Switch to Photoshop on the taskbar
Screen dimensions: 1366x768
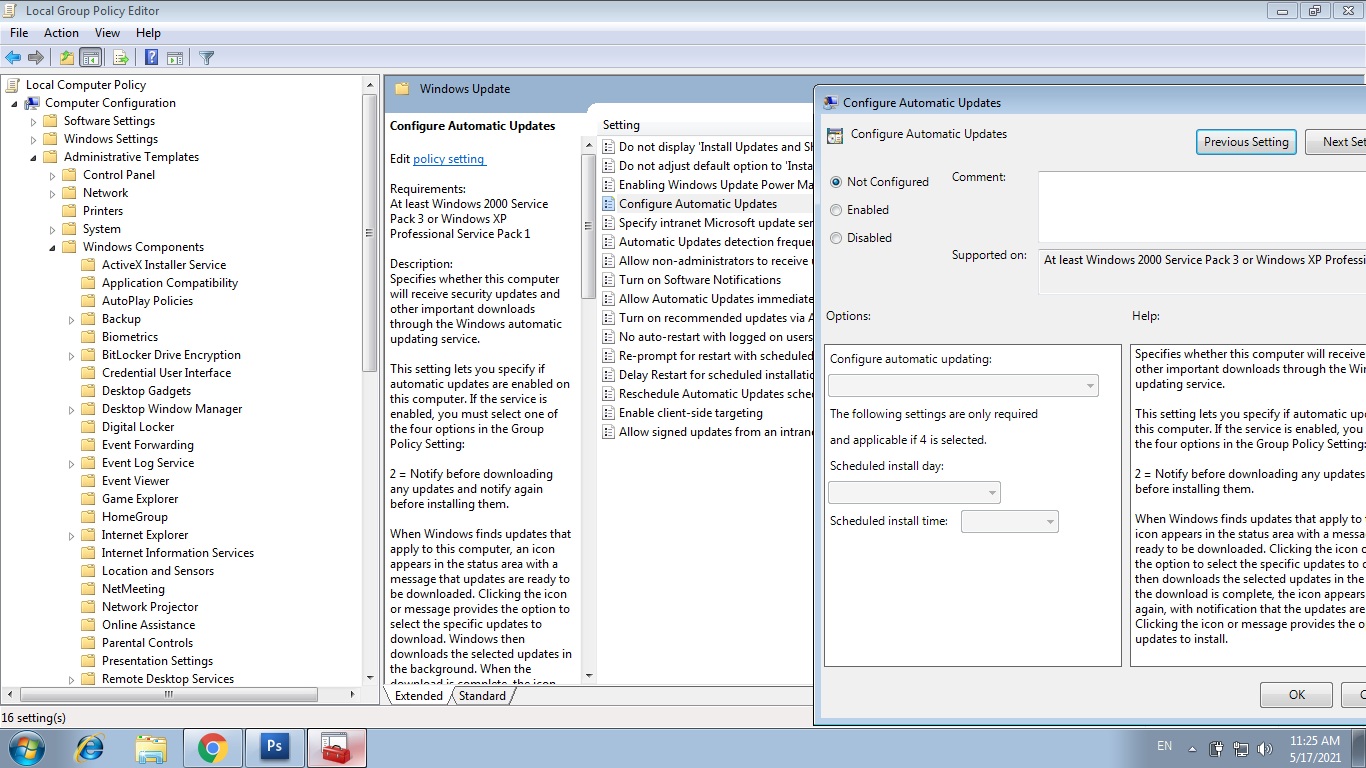[273, 748]
